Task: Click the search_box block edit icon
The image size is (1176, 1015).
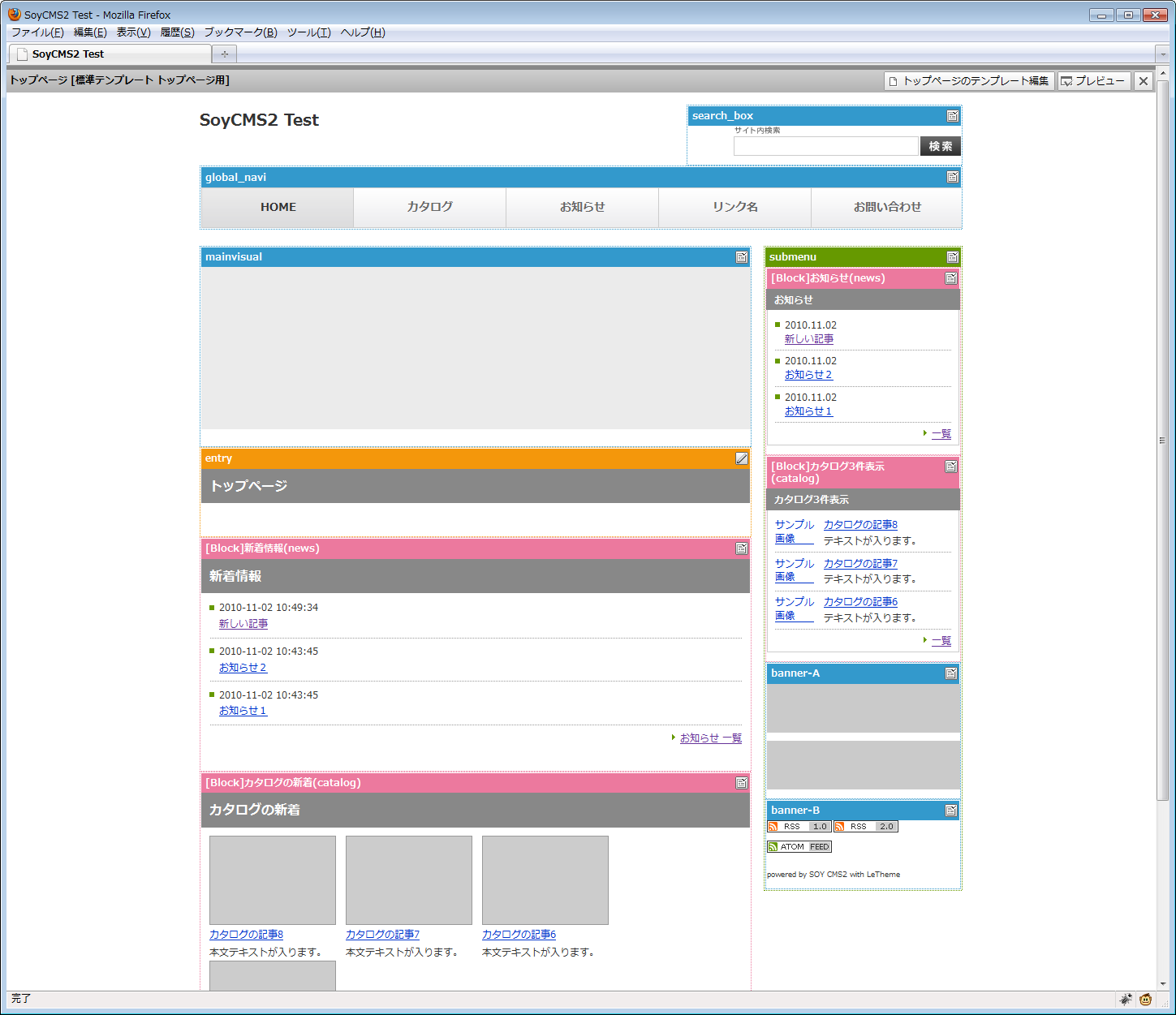Action: tap(953, 116)
